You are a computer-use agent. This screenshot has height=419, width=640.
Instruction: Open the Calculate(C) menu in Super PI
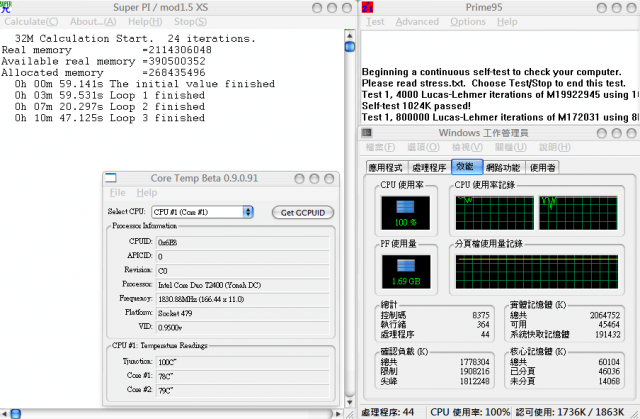tap(31, 22)
